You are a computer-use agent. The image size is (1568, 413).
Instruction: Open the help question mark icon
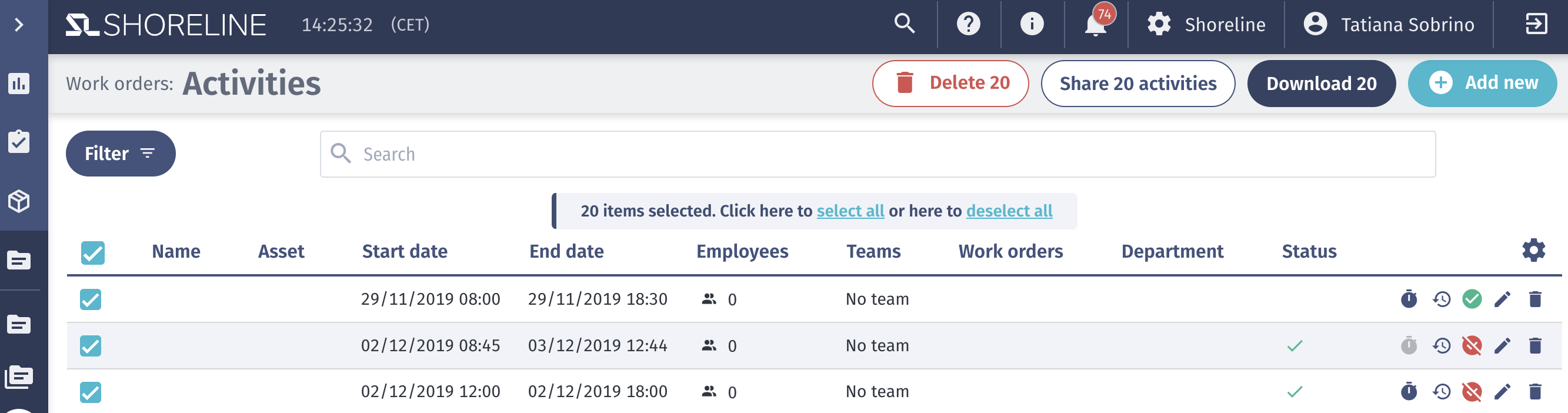[969, 24]
